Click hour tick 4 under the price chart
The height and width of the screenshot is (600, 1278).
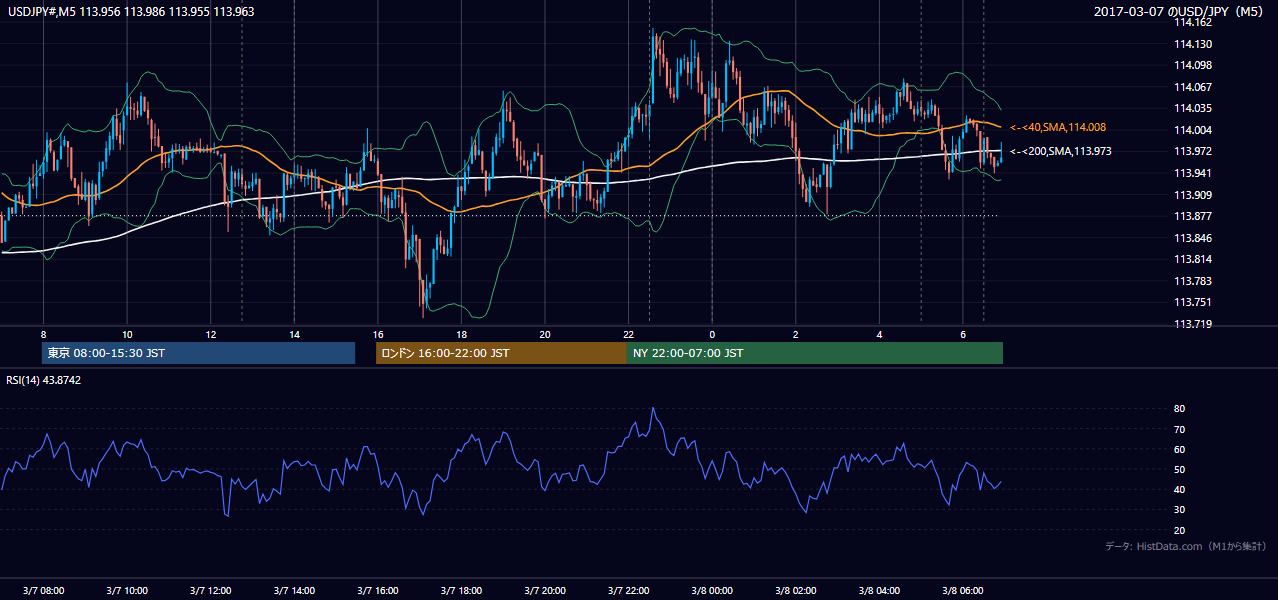[879, 334]
